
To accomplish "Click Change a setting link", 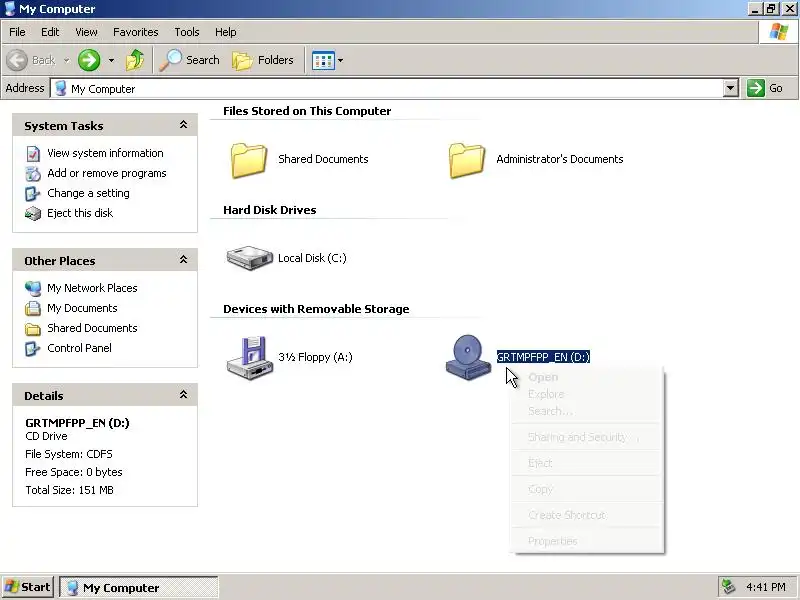I will [x=88, y=193].
